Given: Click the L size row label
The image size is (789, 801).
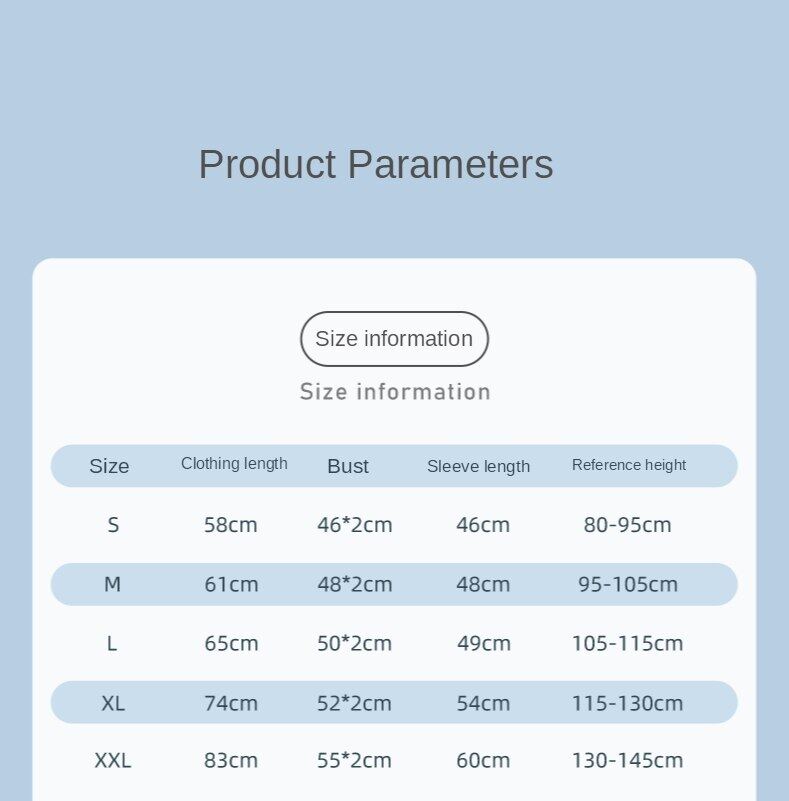Looking at the screenshot, I should tap(112, 643).
